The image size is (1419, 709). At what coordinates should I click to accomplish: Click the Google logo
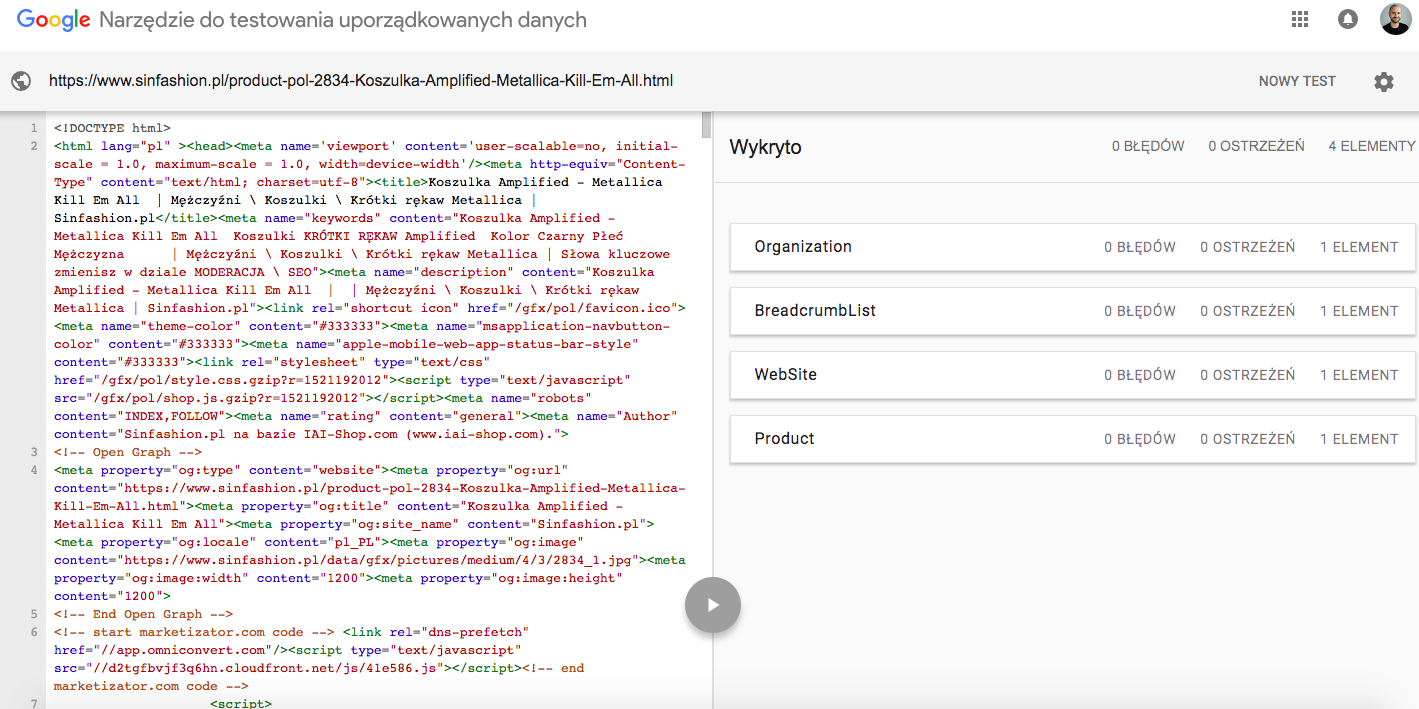[54, 20]
